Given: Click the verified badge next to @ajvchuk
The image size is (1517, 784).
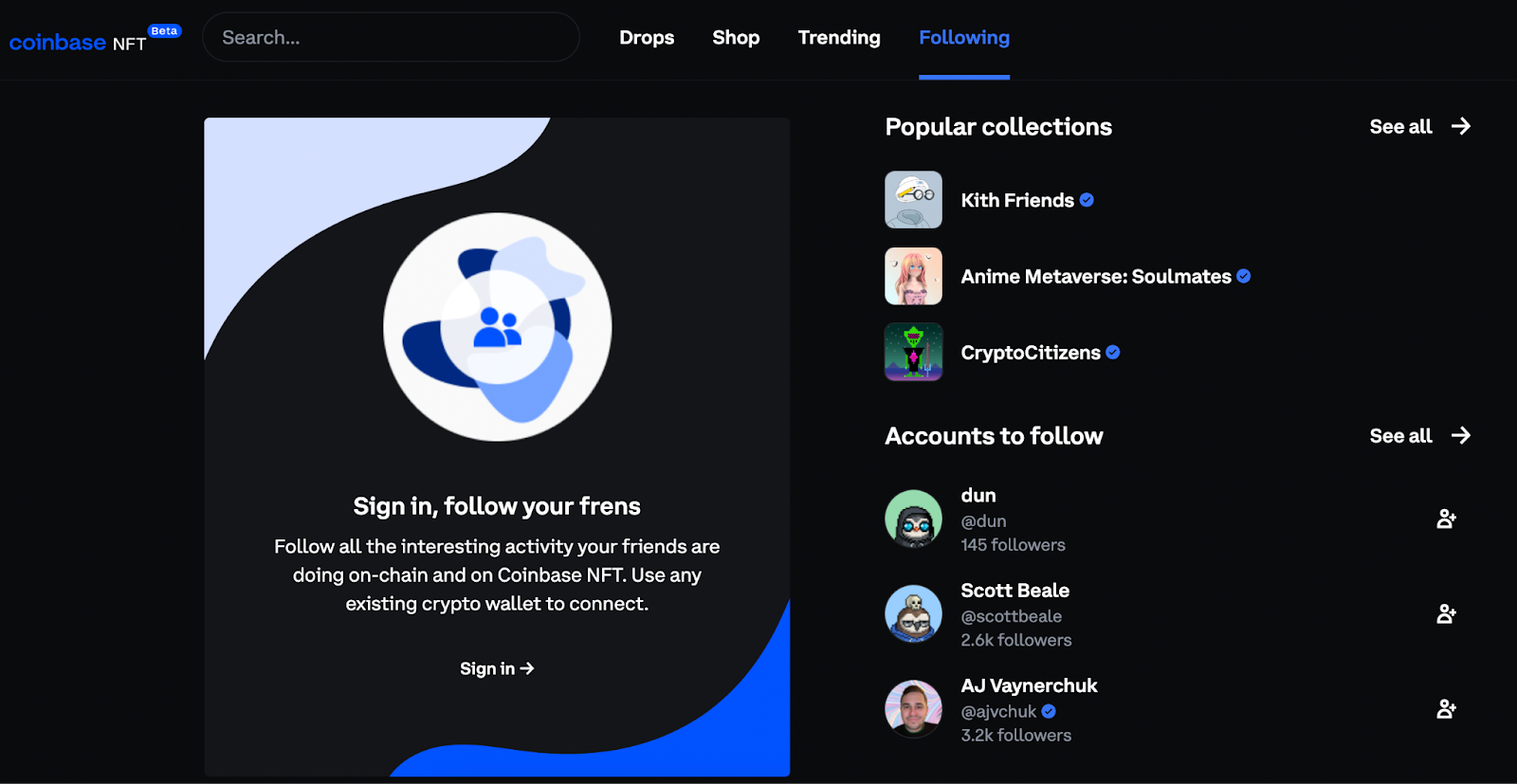Looking at the screenshot, I should 1049,711.
